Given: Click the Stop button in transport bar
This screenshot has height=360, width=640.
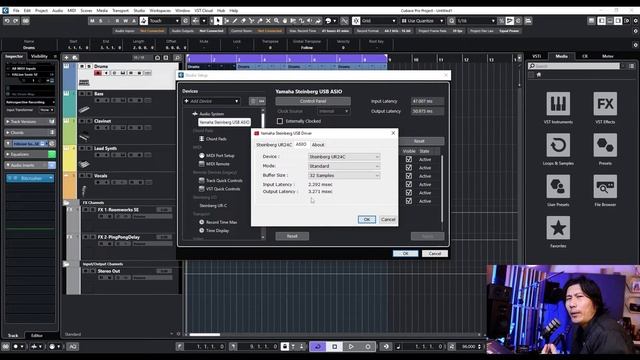Looking at the screenshot, I should pos(334,347).
